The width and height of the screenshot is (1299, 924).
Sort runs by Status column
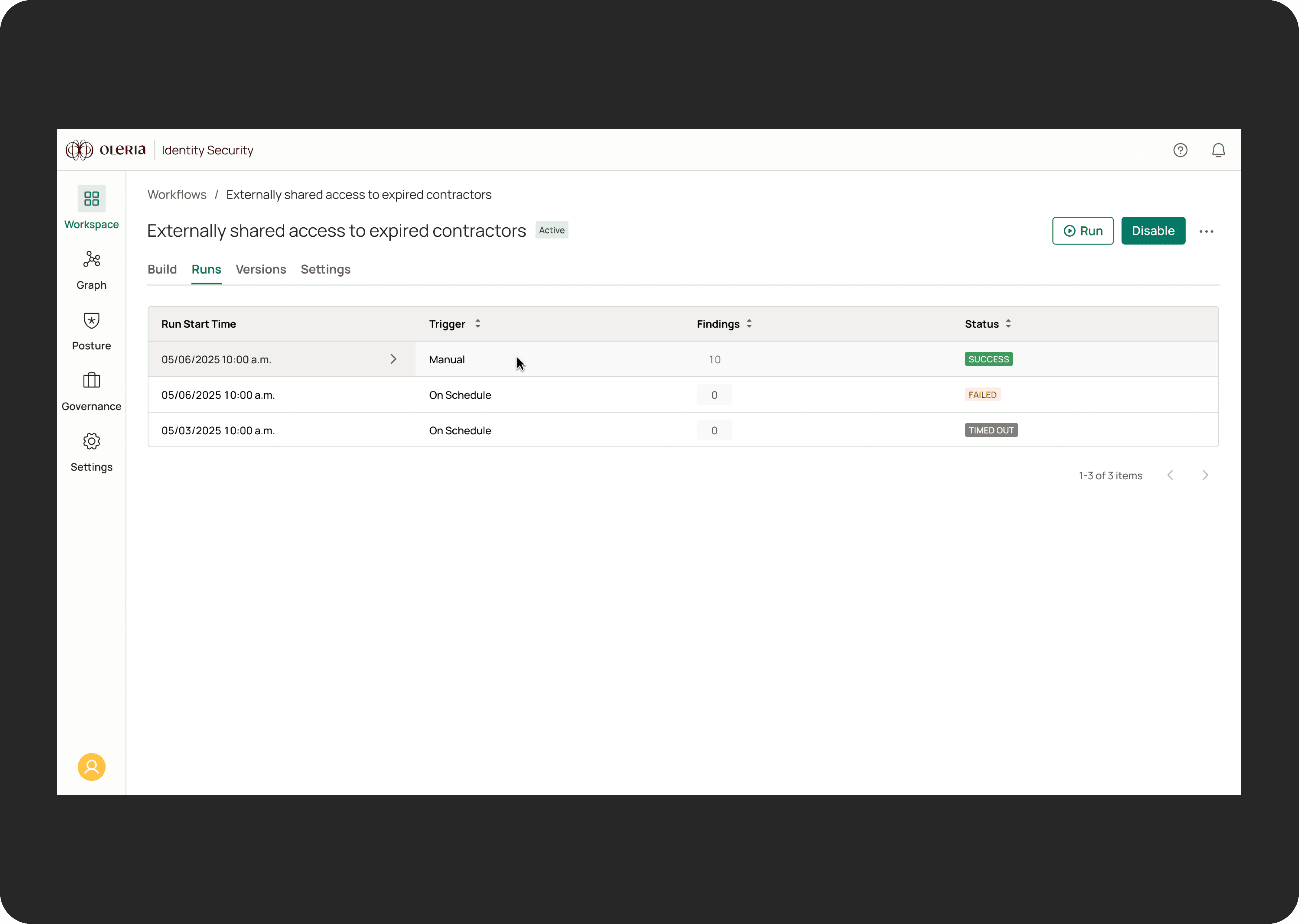point(1008,324)
